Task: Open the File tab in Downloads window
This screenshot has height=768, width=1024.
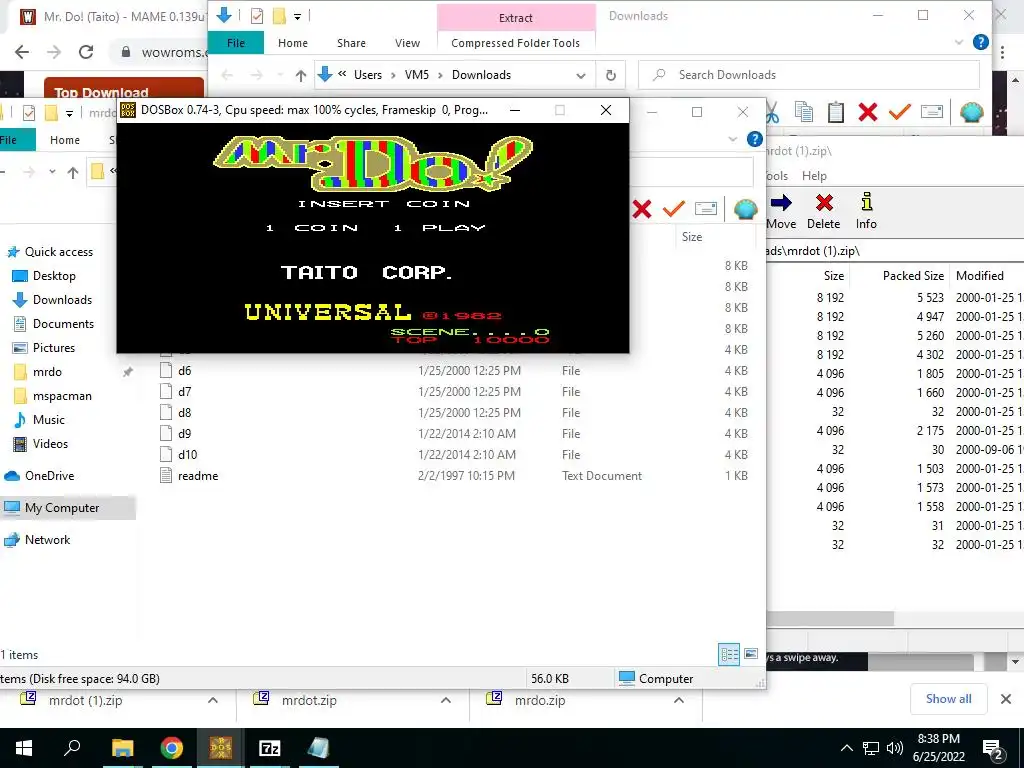Action: (236, 43)
